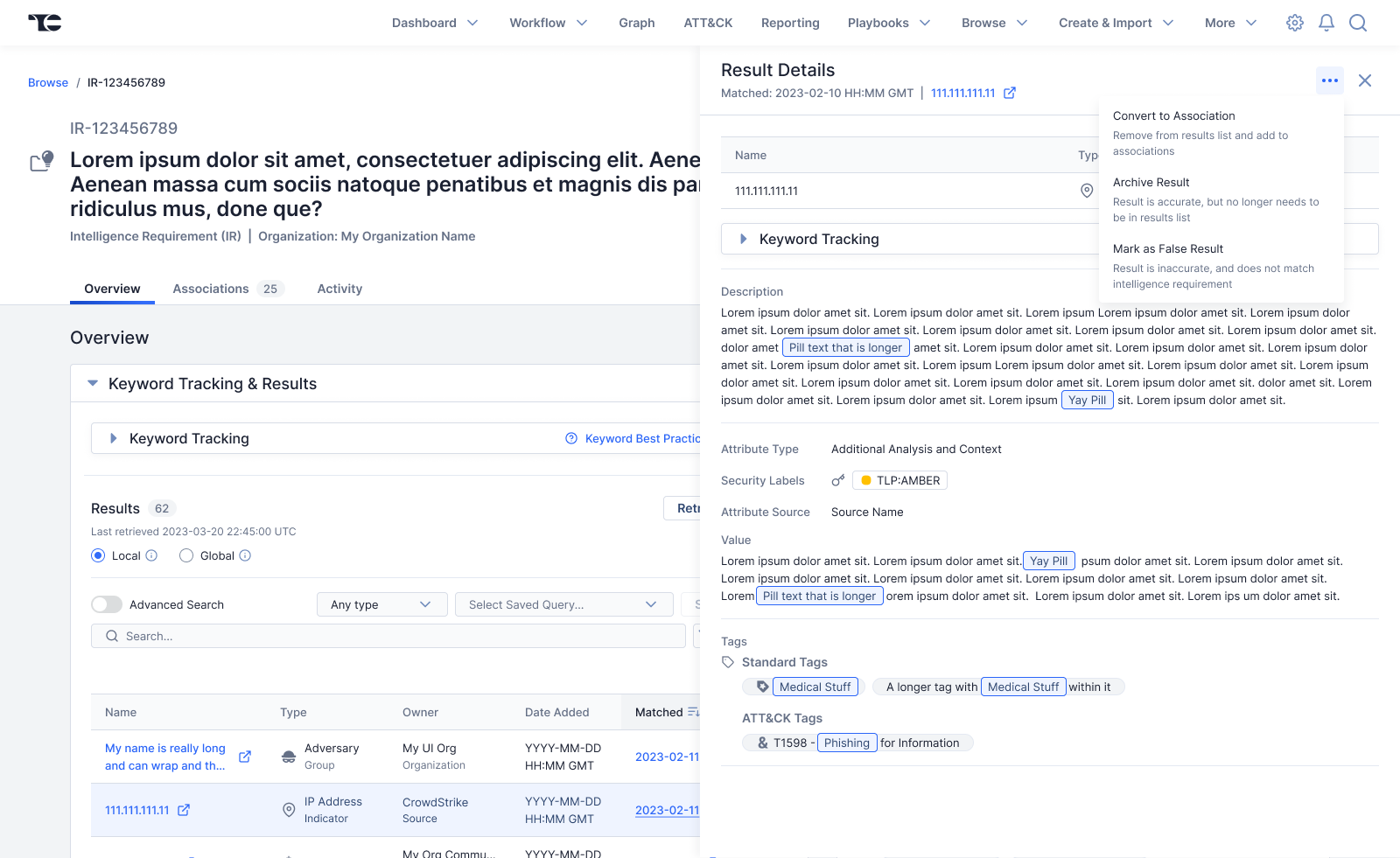Select the Local radio button

point(98,555)
